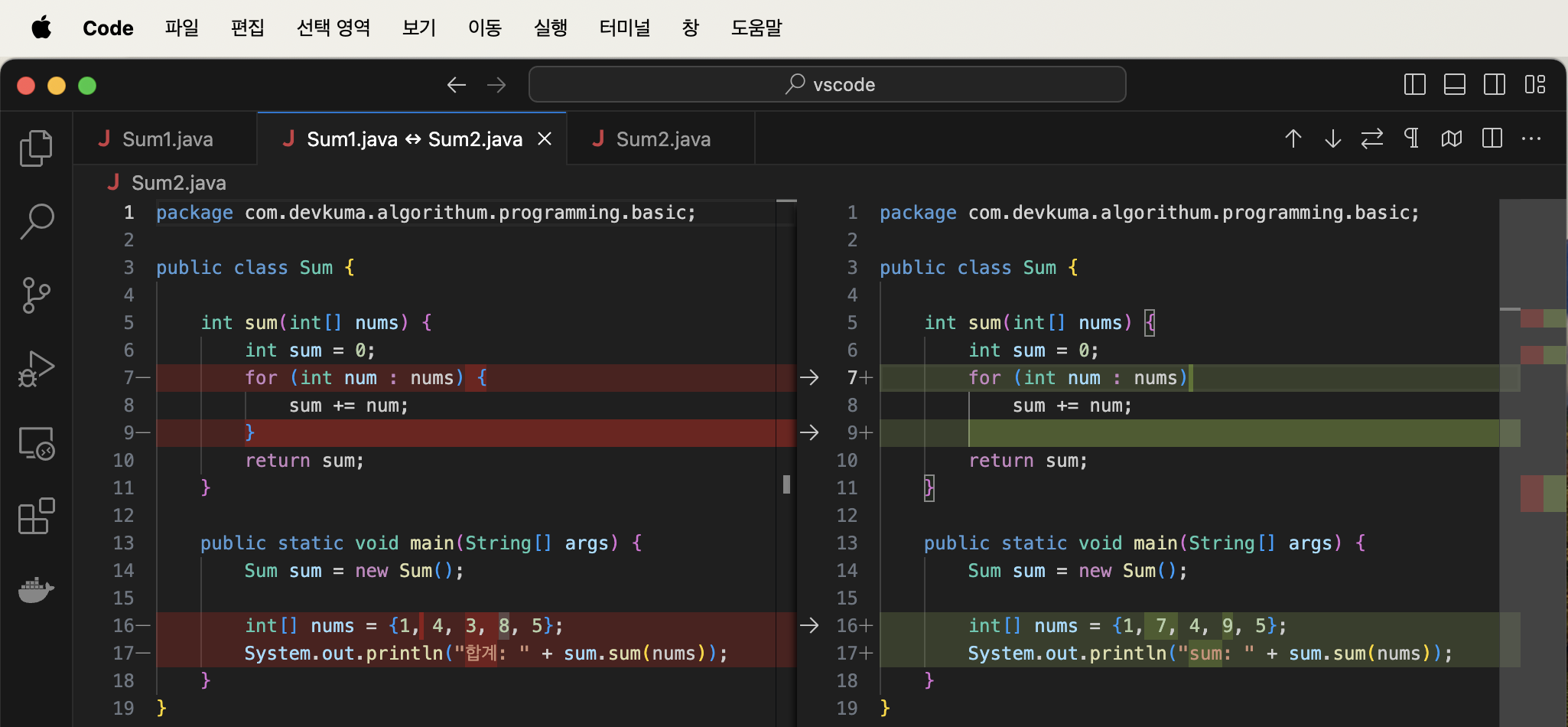This screenshot has width=1568, height=727.
Task: Click 'int sum = 0;' in right editor
Action: click(1033, 350)
